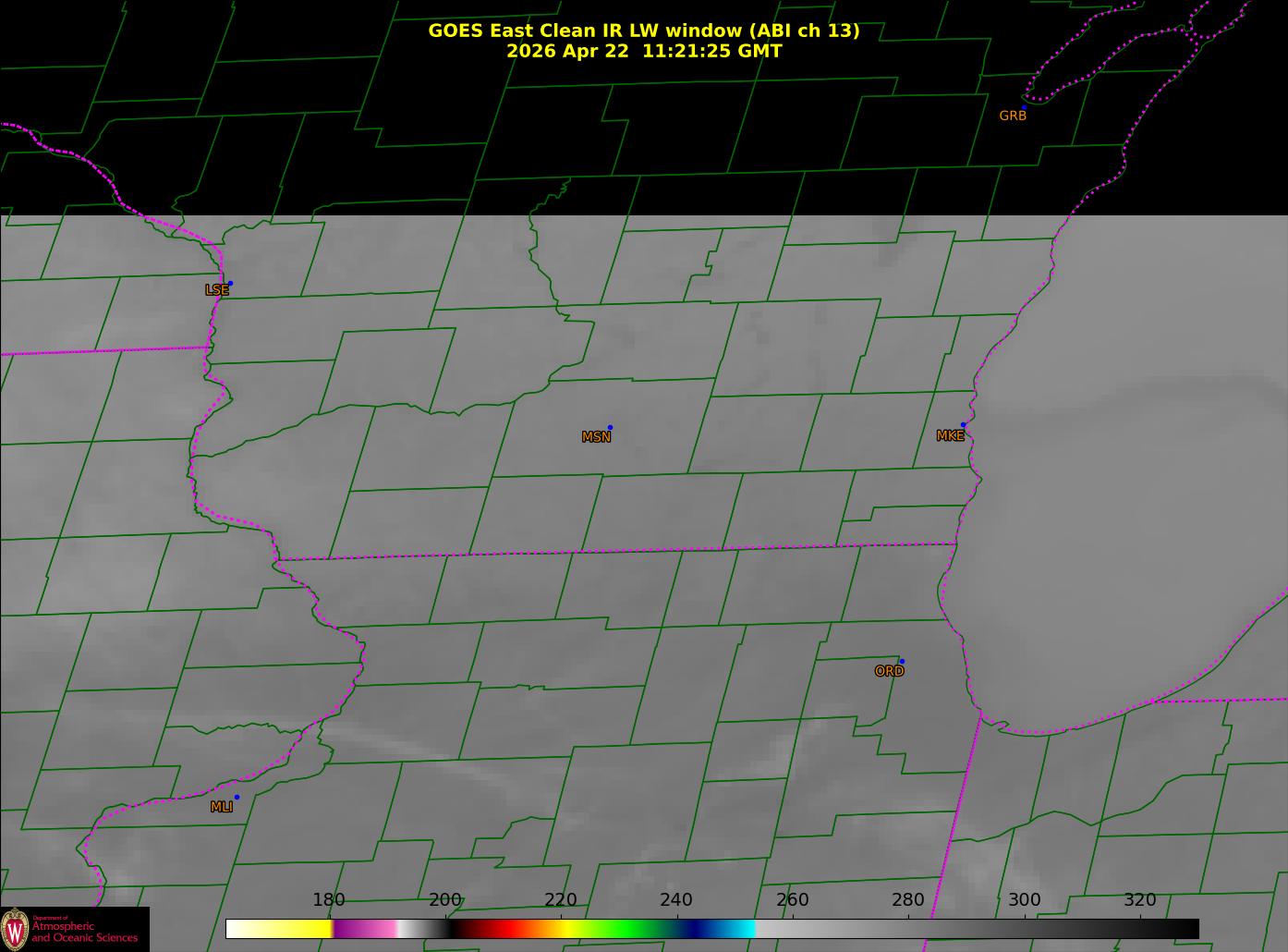Select the ORD station marker

[x=901, y=661]
